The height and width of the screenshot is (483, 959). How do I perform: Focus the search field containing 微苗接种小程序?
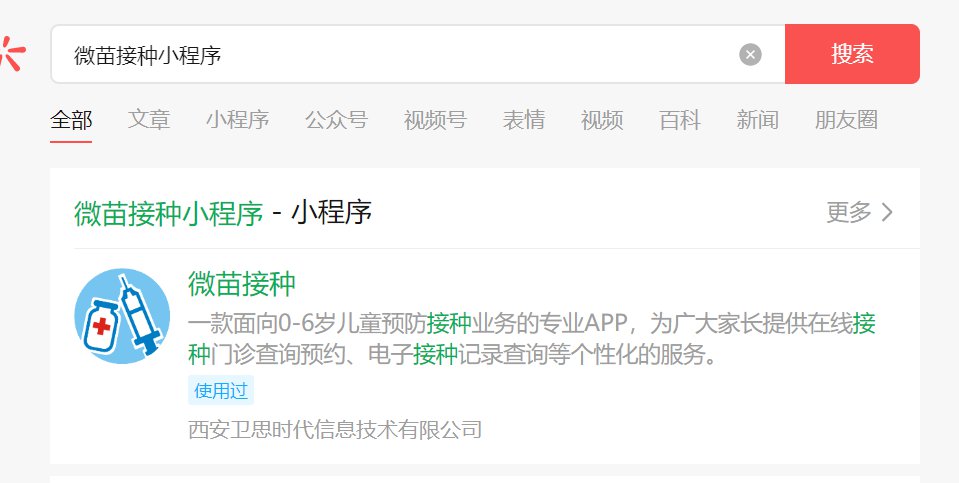418,54
